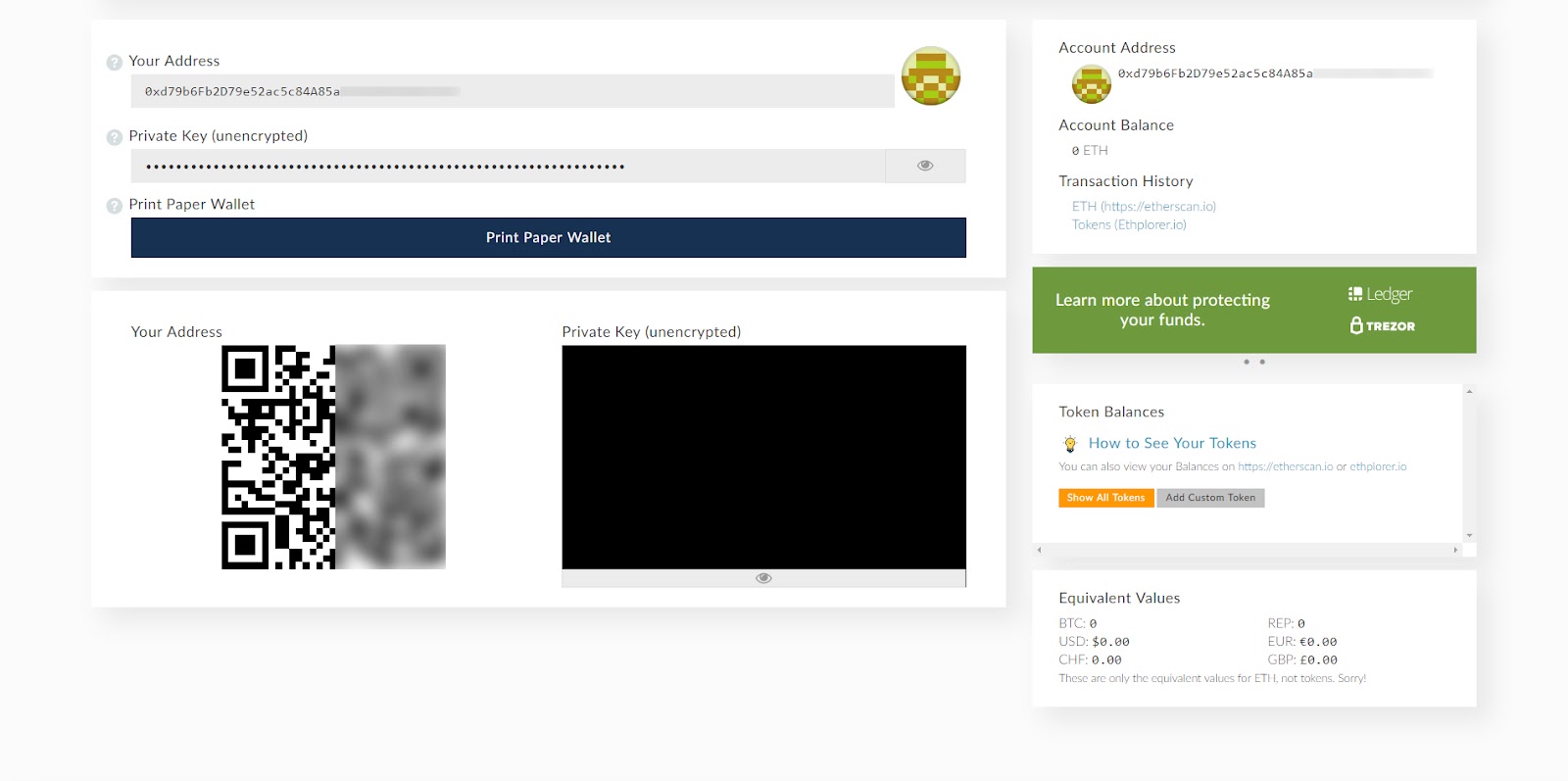Click the help icon beside Print Paper Wallet
The width and height of the screenshot is (1568, 781).
(115, 206)
